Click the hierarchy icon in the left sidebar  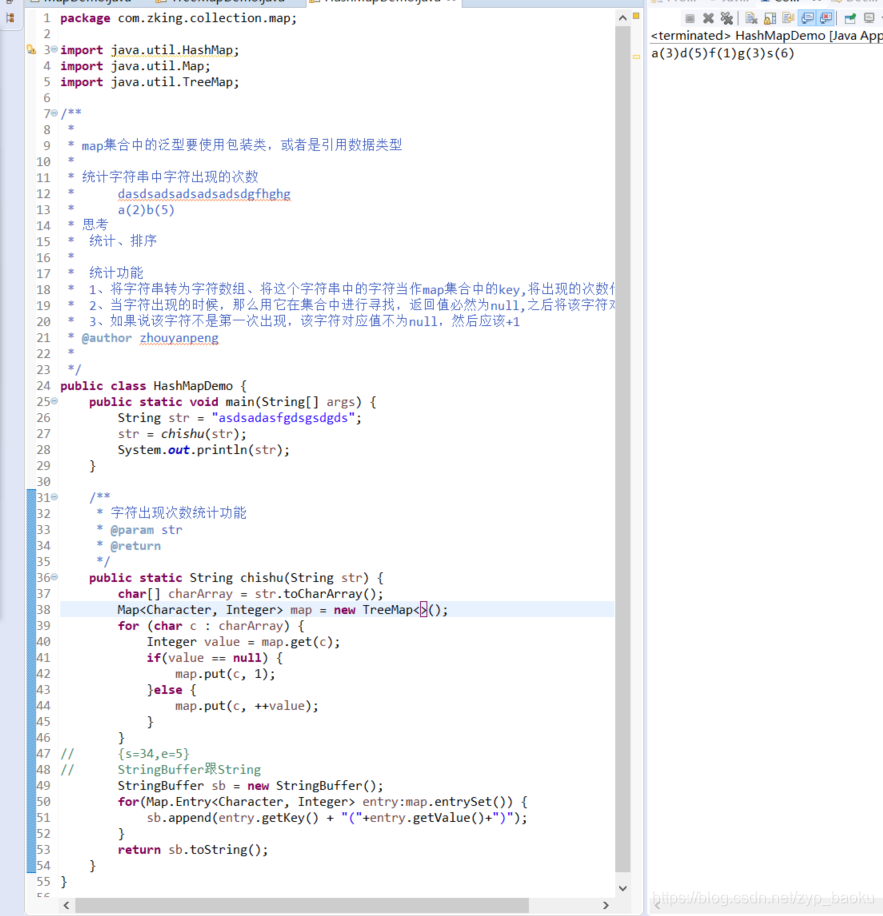coord(10,18)
